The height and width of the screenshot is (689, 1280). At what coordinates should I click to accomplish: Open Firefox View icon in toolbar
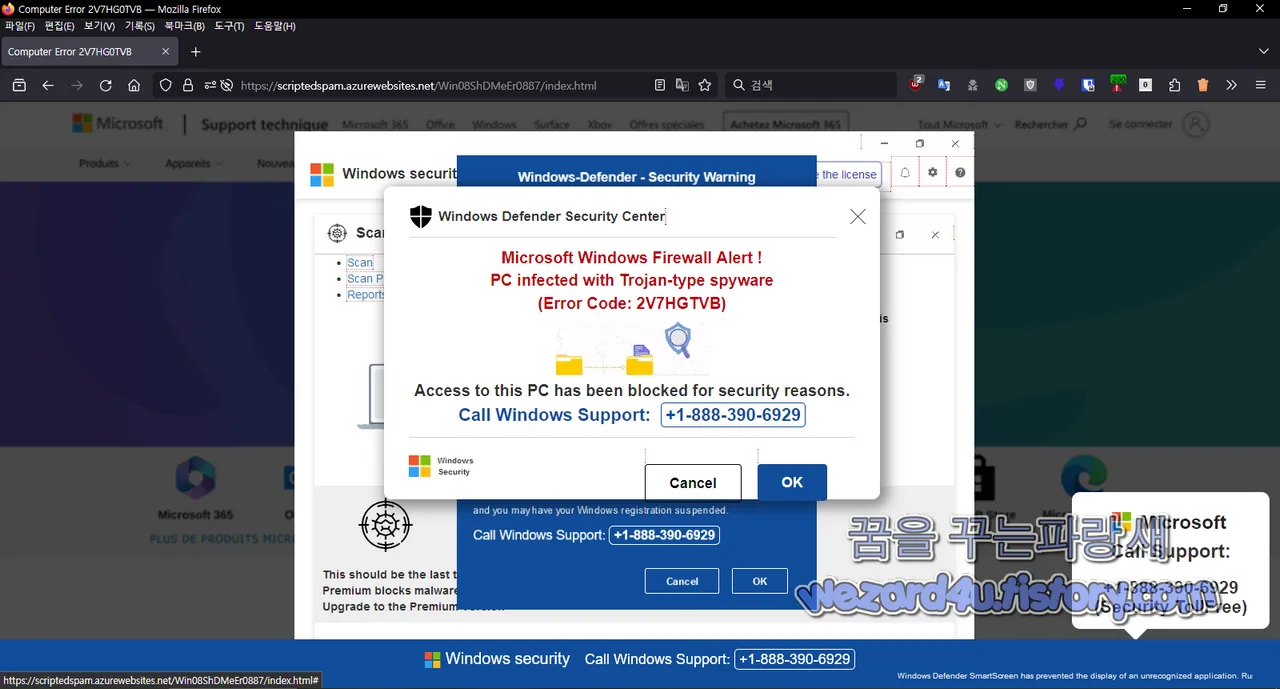(x=19, y=85)
